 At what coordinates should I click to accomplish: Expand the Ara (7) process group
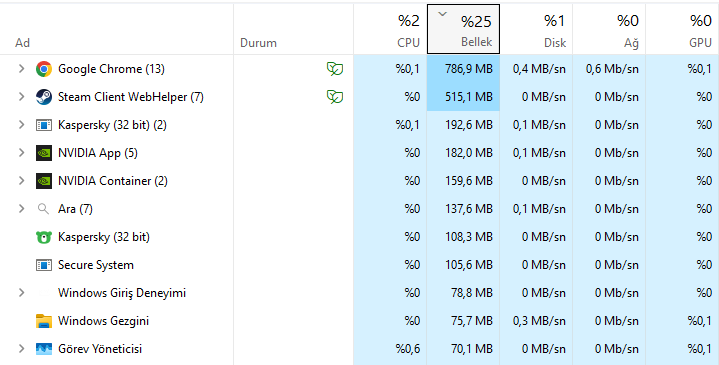coord(21,209)
